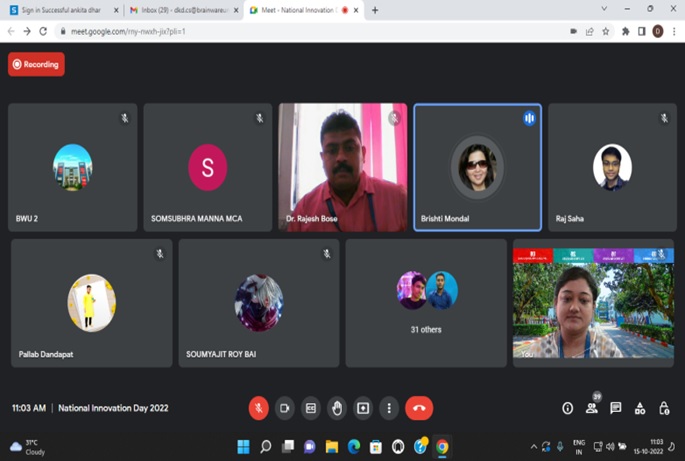Screen dimensions: 685x461
Task: Open the chat with everyone panel
Action: (x=616, y=408)
